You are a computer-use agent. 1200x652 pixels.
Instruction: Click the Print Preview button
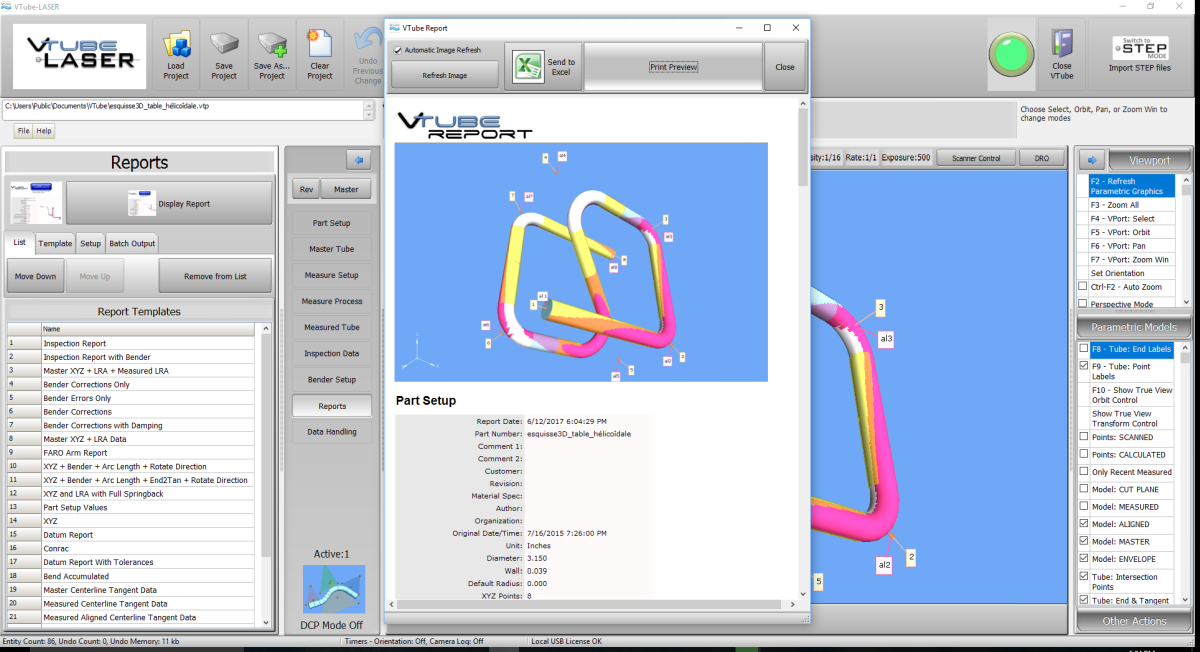coord(673,67)
